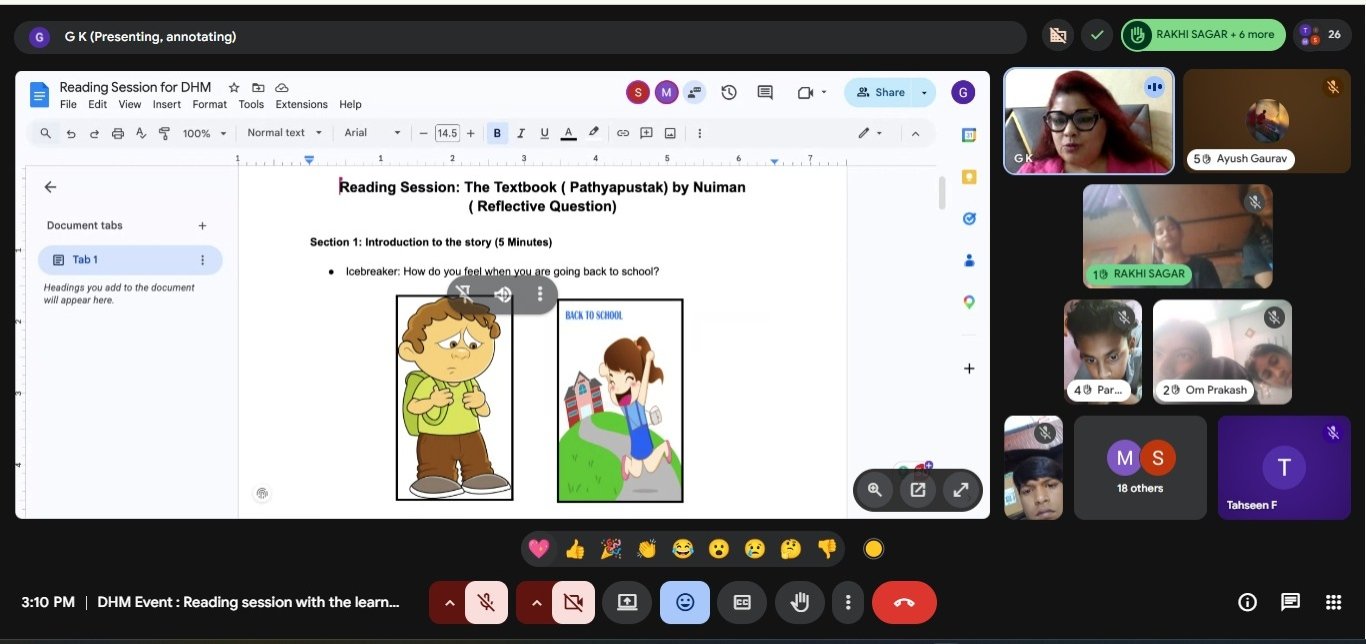
Task: Open the Insert menu
Action: [167, 104]
